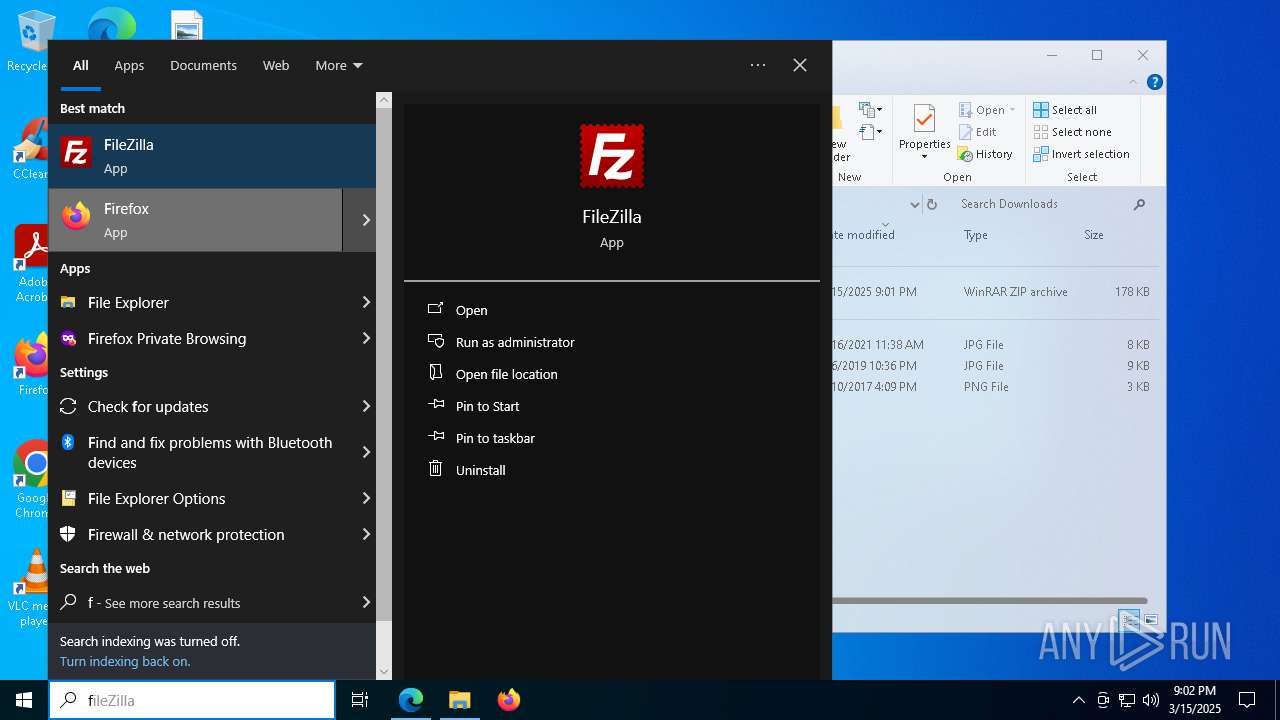Open Task View on taskbar
Image resolution: width=1280 pixels, height=720 pixels.
click(360, 700)
